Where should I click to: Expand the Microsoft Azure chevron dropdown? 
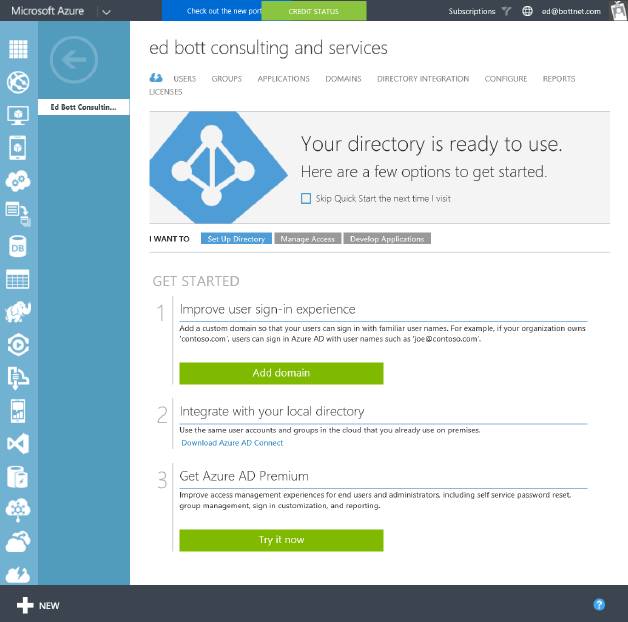pos(106,11)
